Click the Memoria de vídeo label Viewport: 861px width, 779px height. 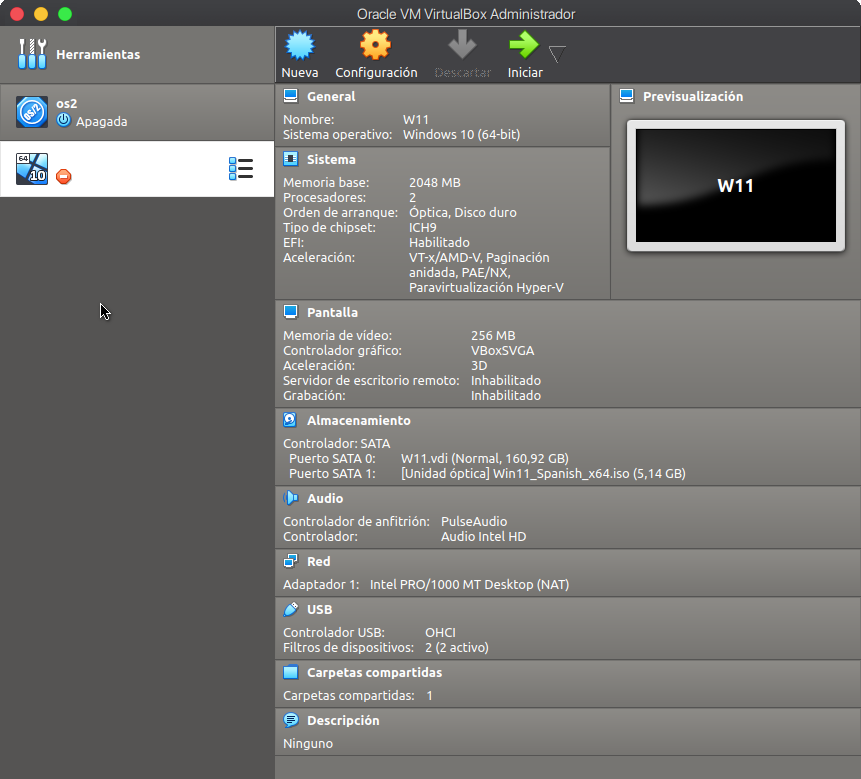[338, 335]
